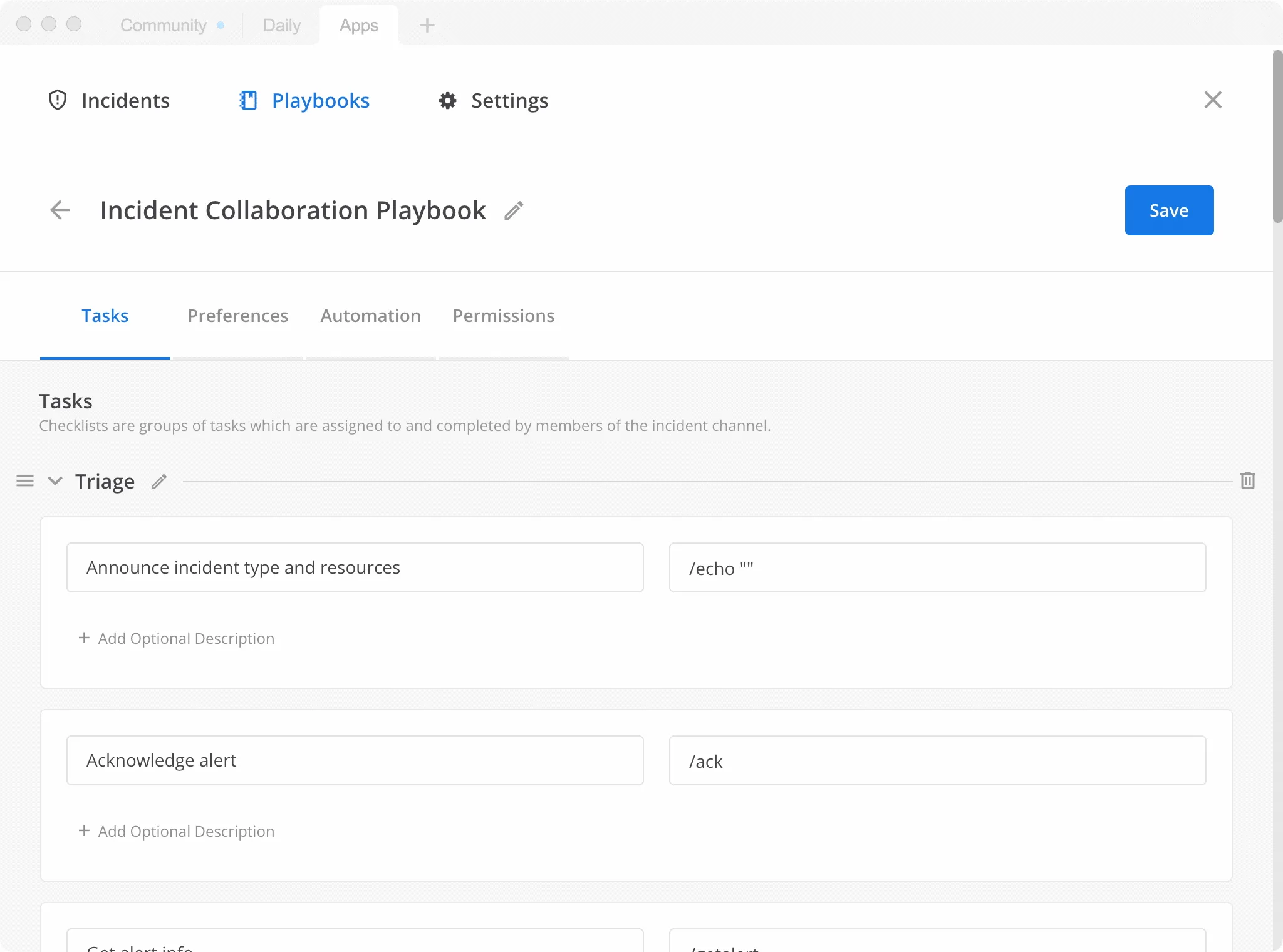The width and height of the screenshot is (1283, 952).
Task: Open the Preferences tab
Action: pos(238,316)
